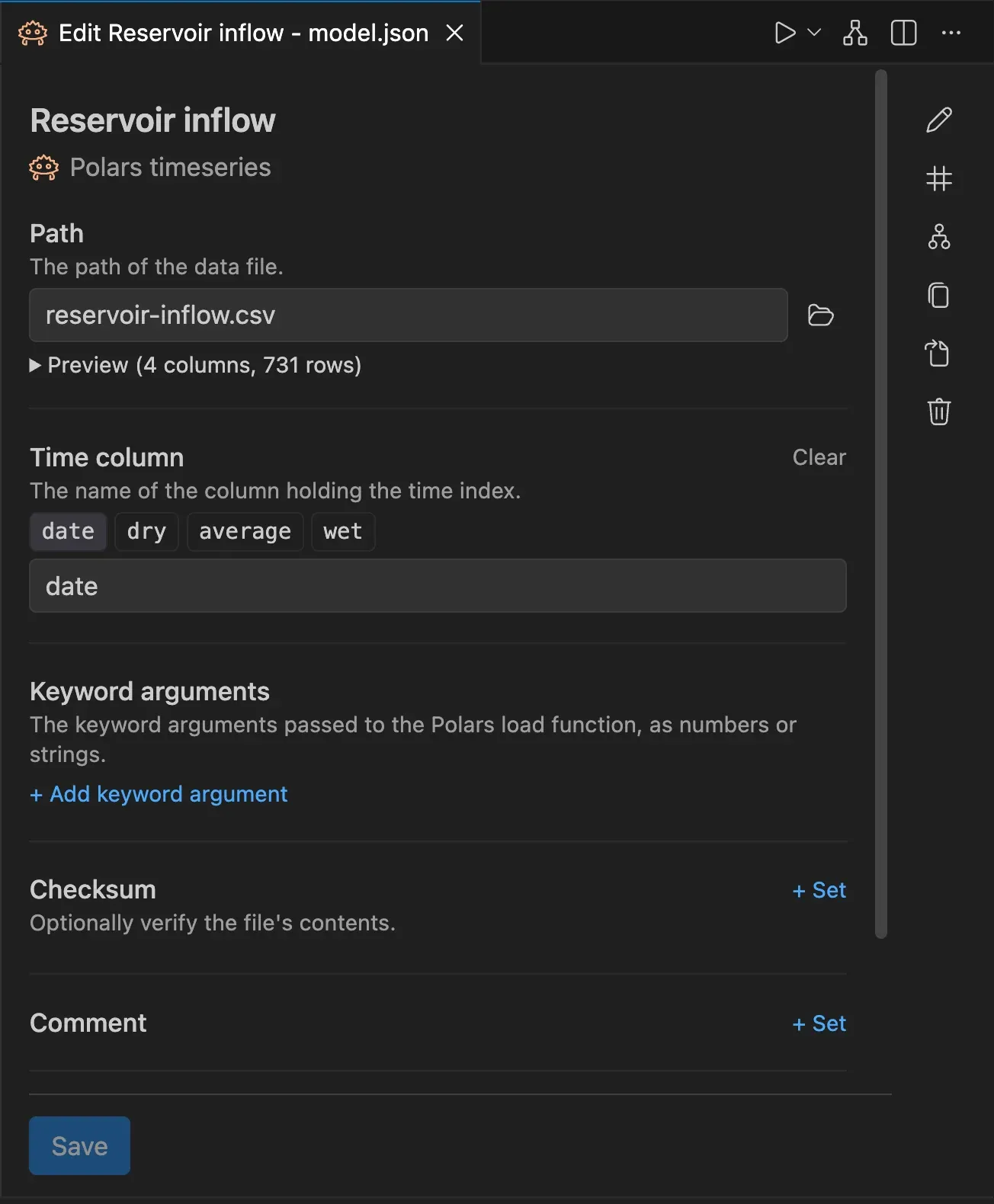Click the copy parameter icon

click(939, 295)
